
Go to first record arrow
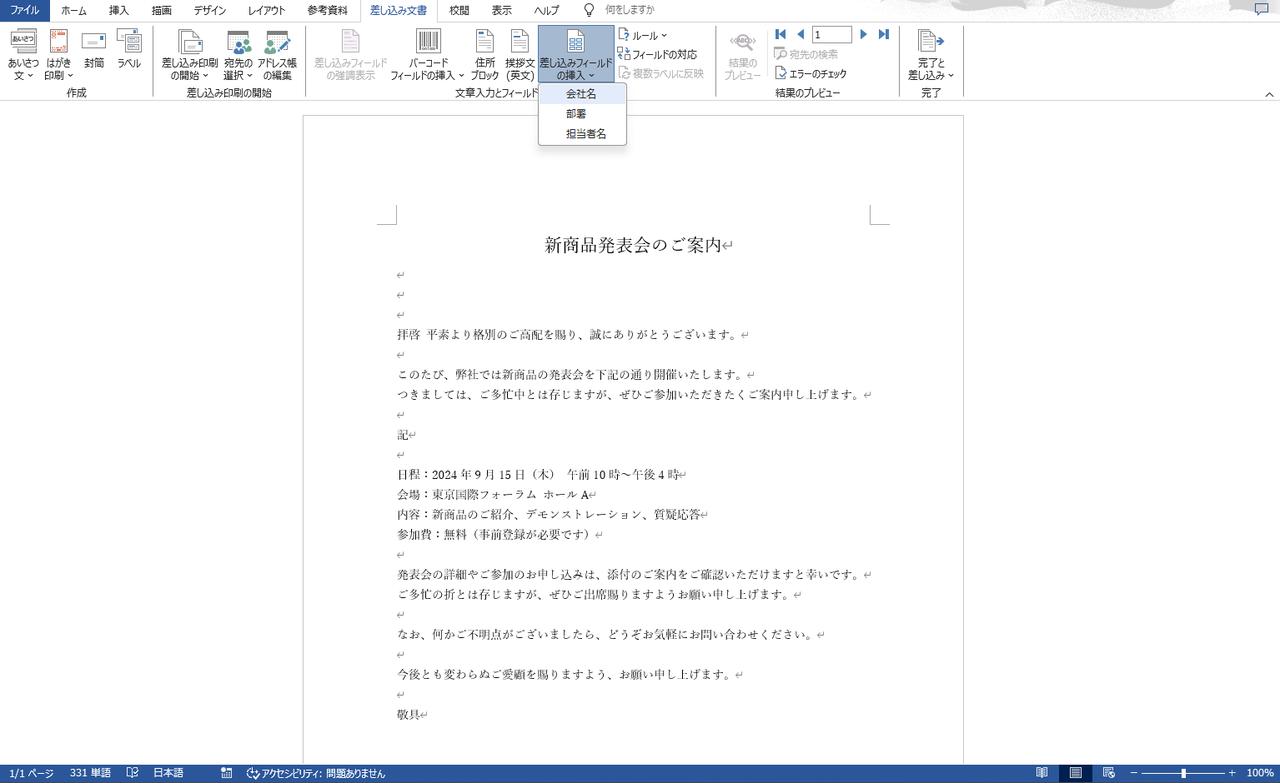click(x=781, y=34)
